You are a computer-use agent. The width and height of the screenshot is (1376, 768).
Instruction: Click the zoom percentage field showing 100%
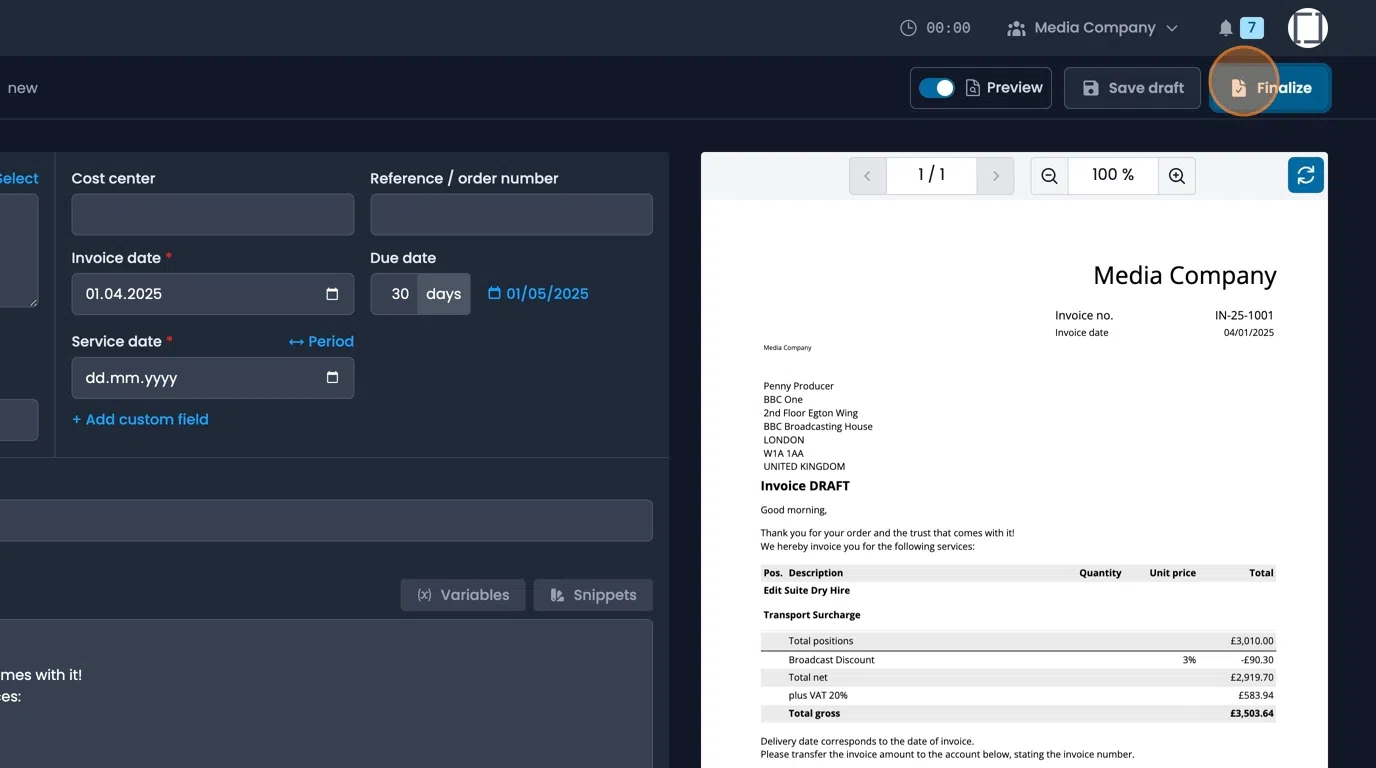pyautogui.click(x=1112, y=175)
